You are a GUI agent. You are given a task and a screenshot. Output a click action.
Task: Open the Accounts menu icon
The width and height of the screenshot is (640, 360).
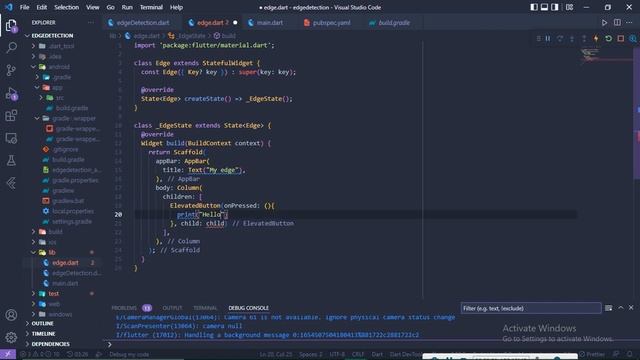tap(11, 315)
